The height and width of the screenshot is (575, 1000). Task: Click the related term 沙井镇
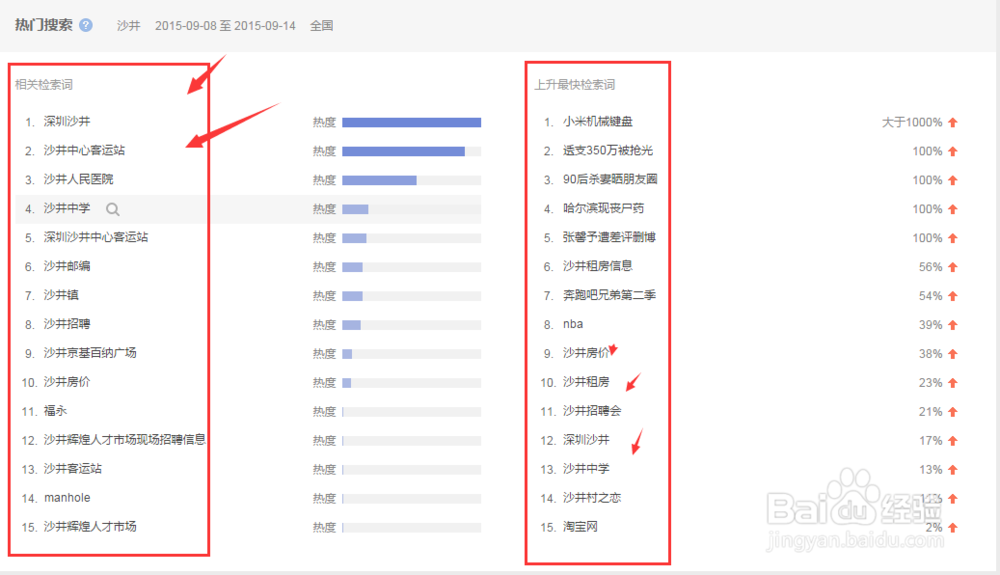tap(61, 295)
